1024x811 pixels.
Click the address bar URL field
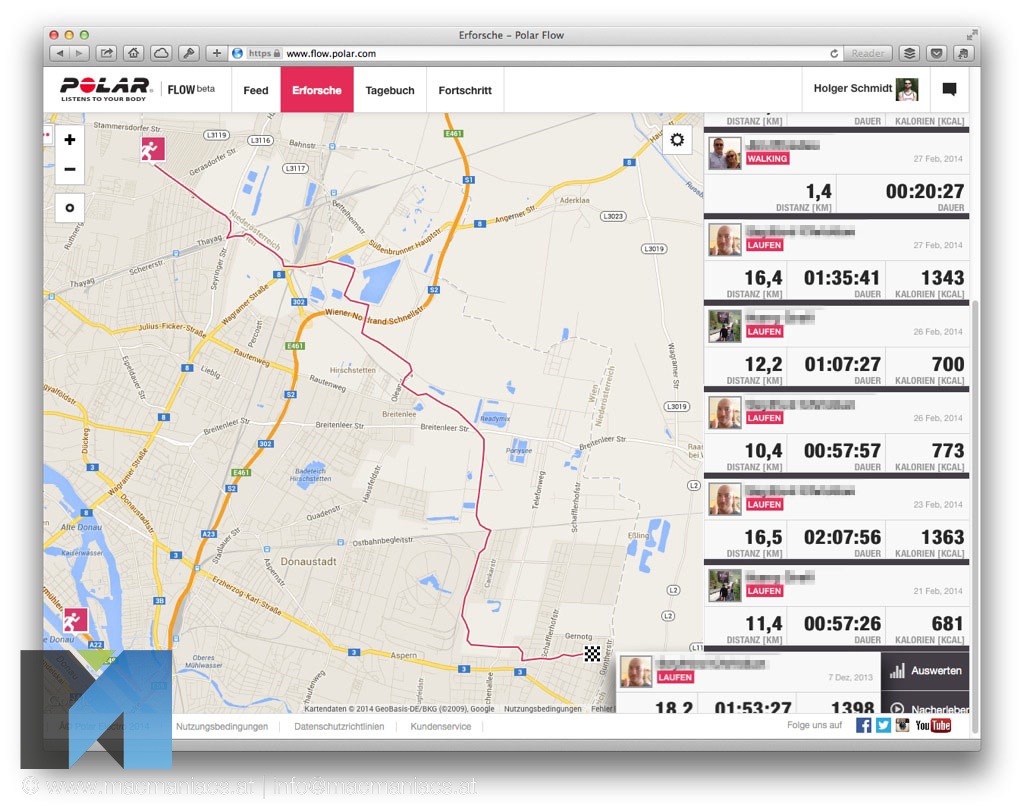pyautogui.click(x=536, y=54)
